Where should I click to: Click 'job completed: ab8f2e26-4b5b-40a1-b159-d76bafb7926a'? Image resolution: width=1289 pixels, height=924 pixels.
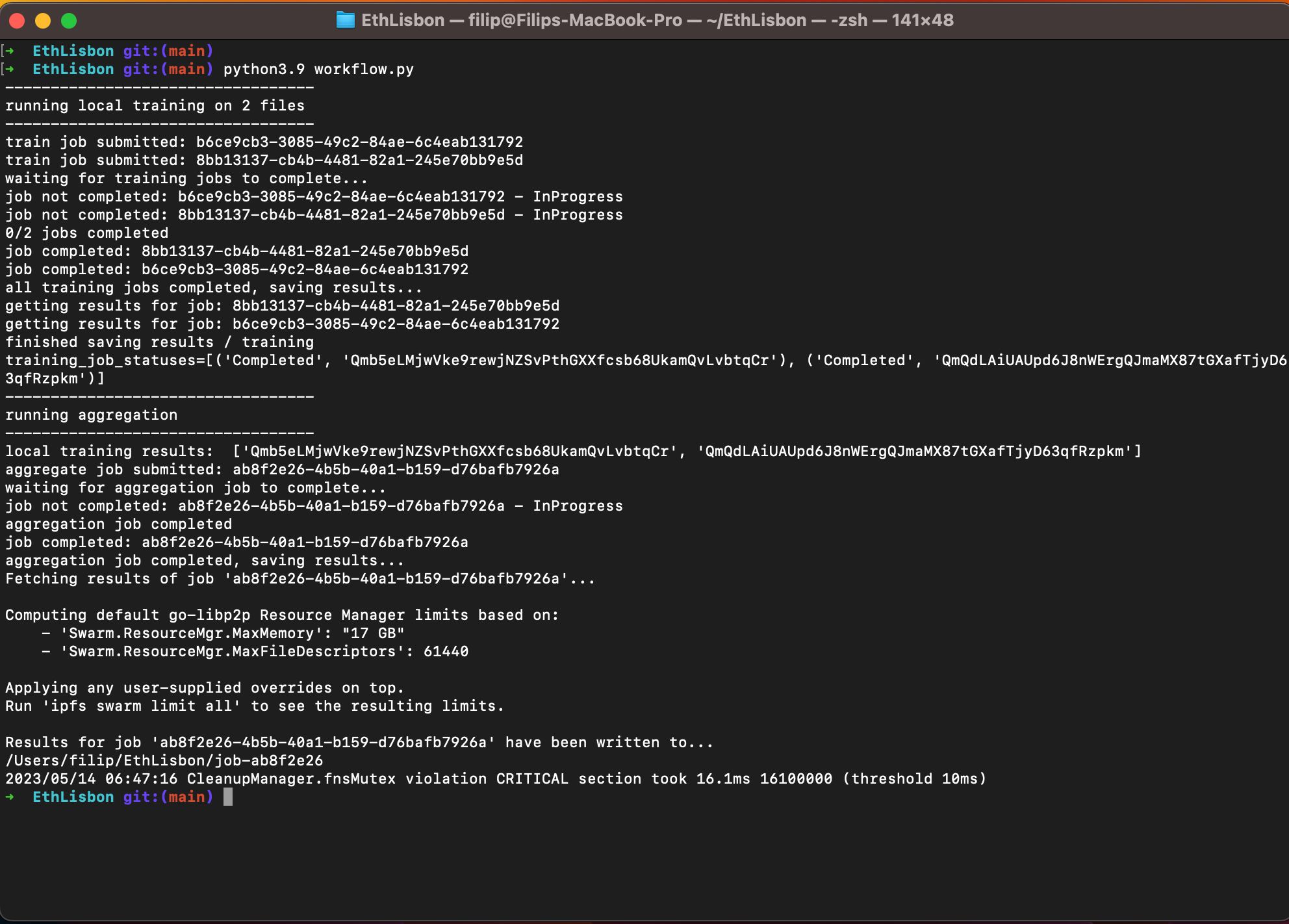tap(236, 542)
